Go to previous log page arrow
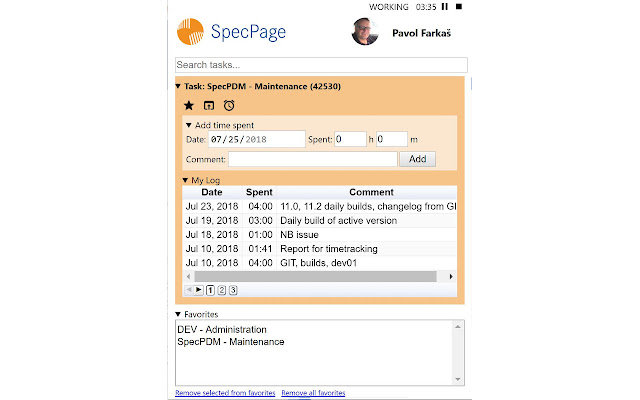The width and height of the screenshot is (640, 400). coord(189,290)
